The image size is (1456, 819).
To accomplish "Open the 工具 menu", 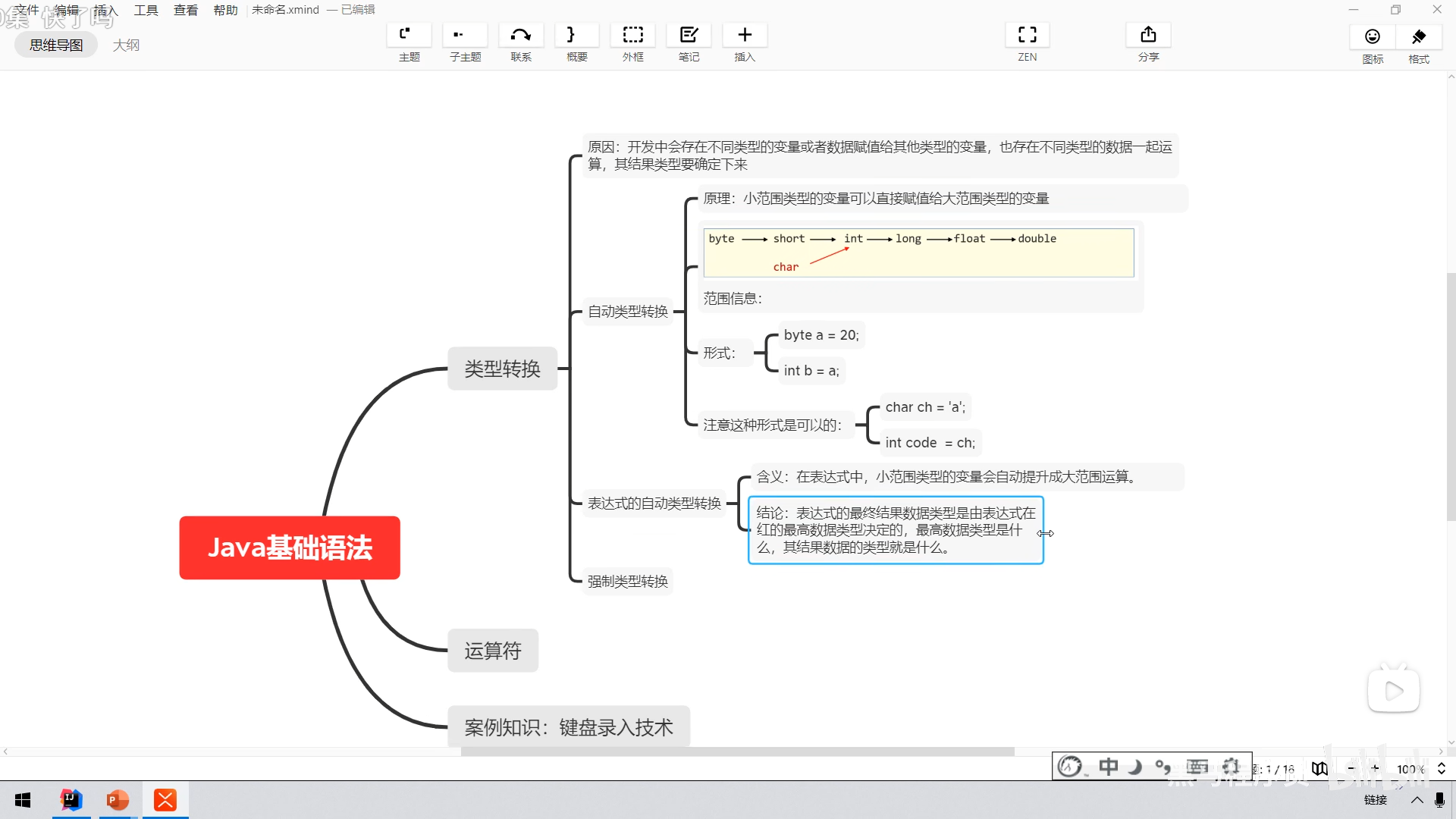I will click(x=146, y=10).
